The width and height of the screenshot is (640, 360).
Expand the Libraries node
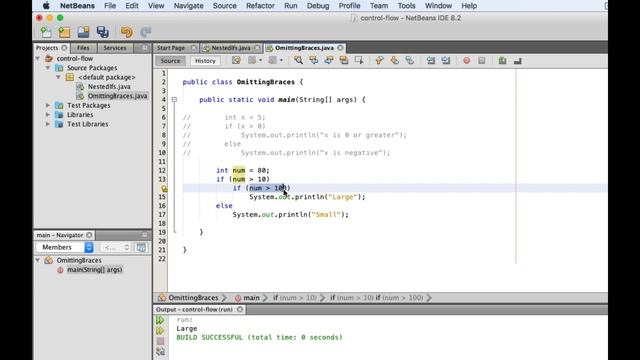click(48, 115)
